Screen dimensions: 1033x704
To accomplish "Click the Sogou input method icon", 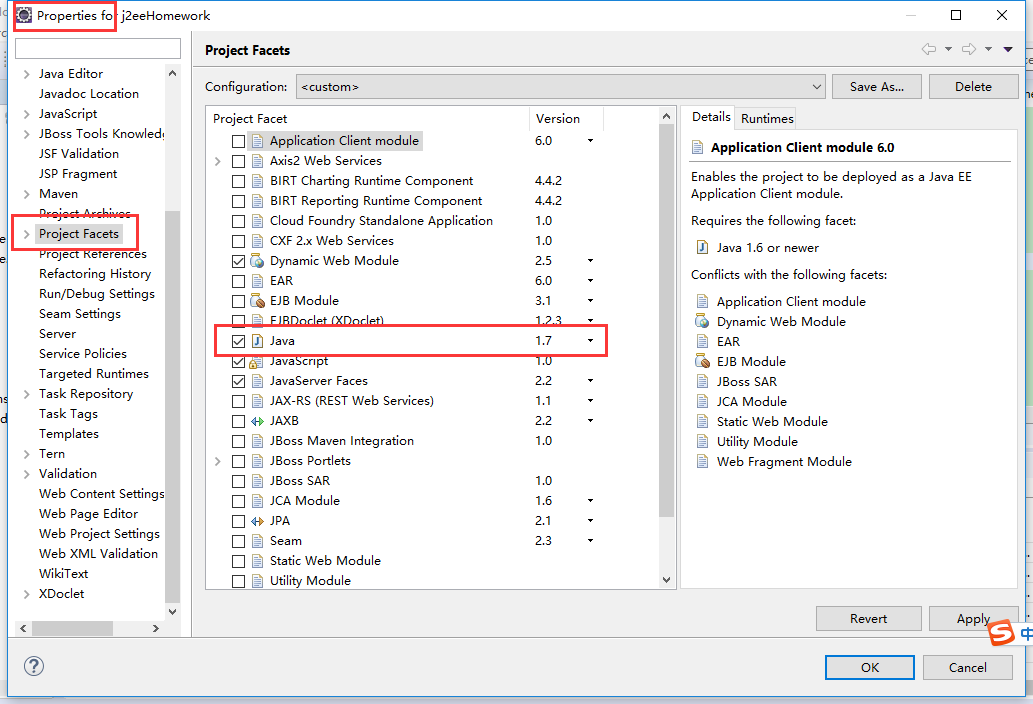I will tap(1002, 633).
